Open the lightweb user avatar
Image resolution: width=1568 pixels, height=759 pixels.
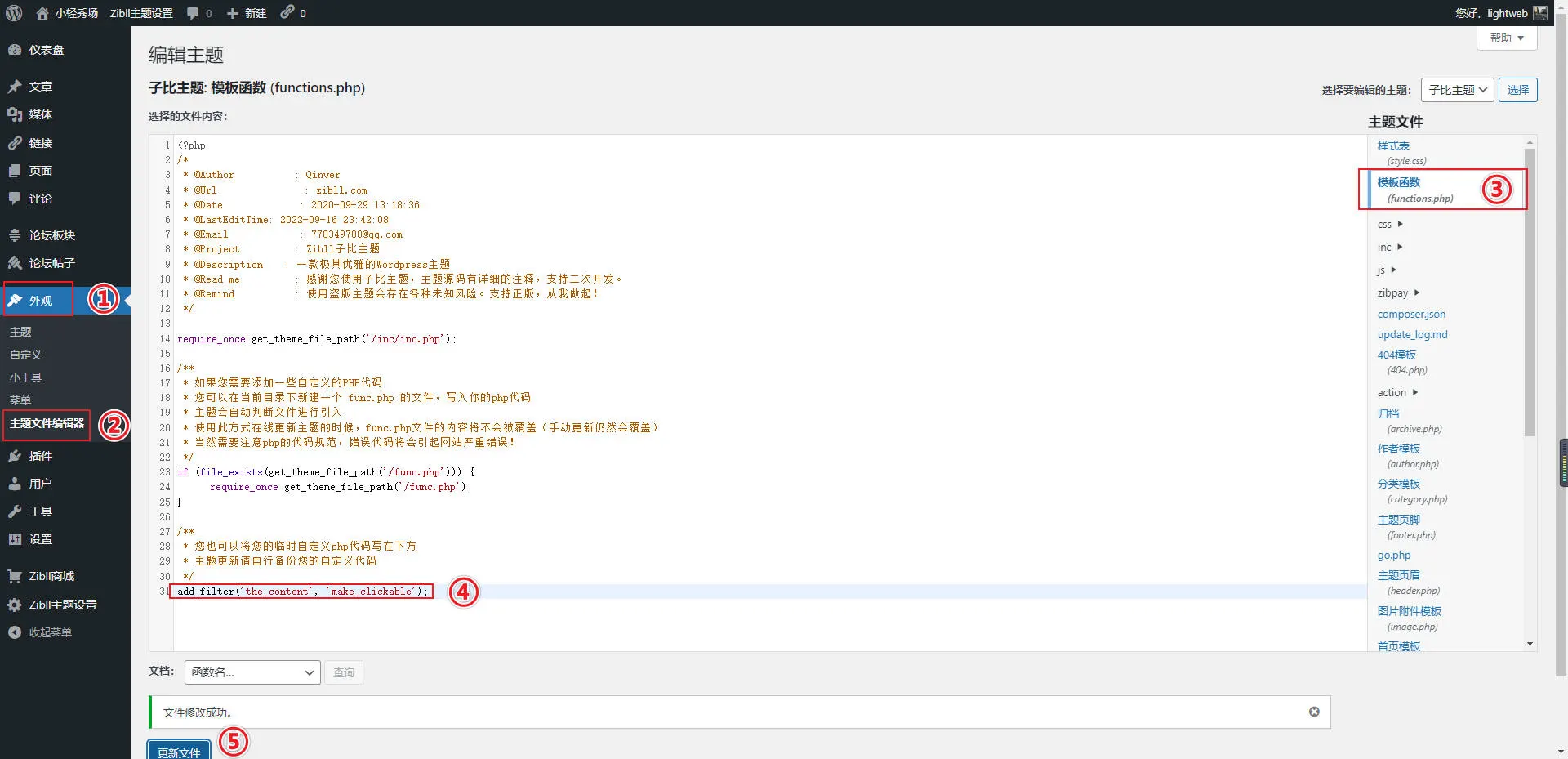click(x=1540, y=13)
